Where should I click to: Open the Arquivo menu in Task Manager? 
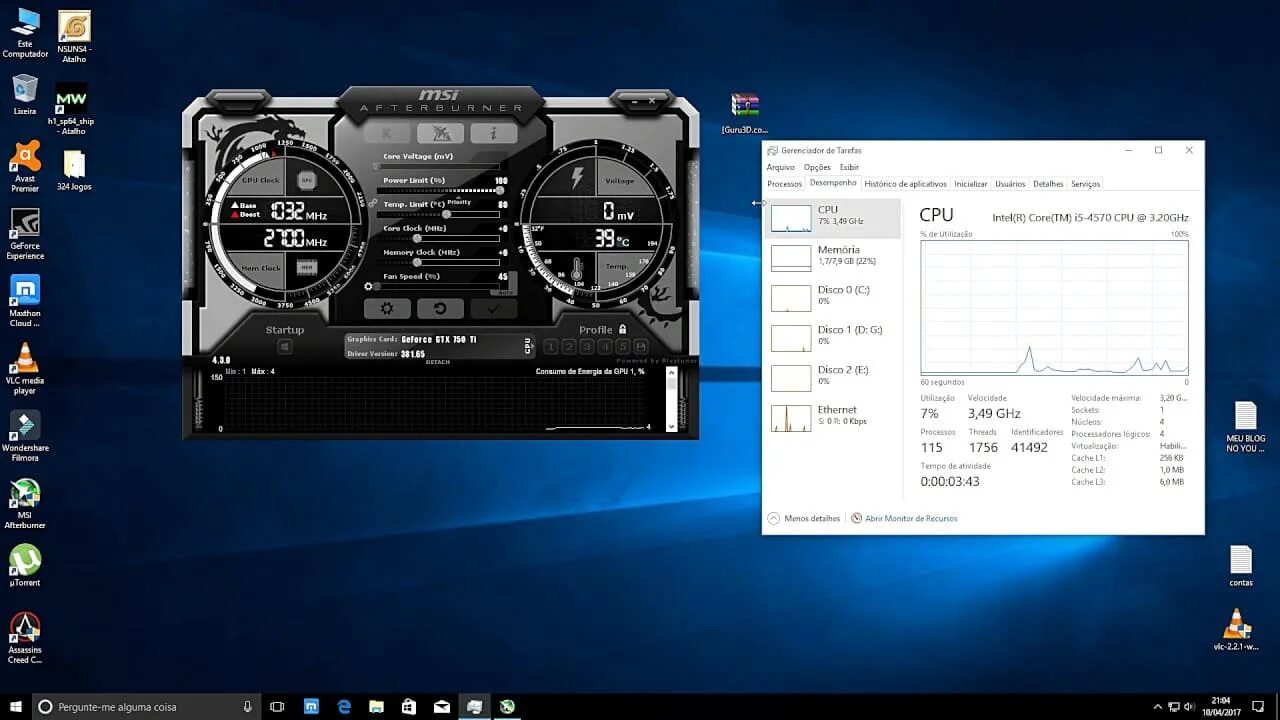pyautogui.click(x=781, y=167)
